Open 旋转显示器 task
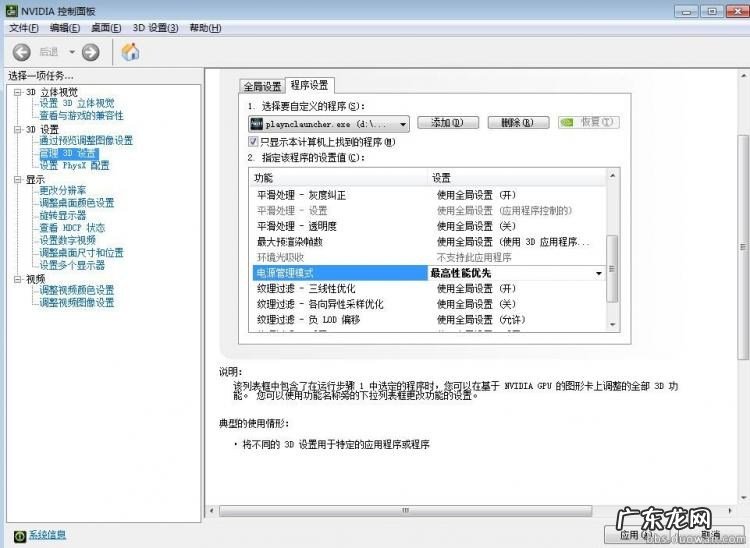This screenshot has width=750, height=548. click(63, 215)
